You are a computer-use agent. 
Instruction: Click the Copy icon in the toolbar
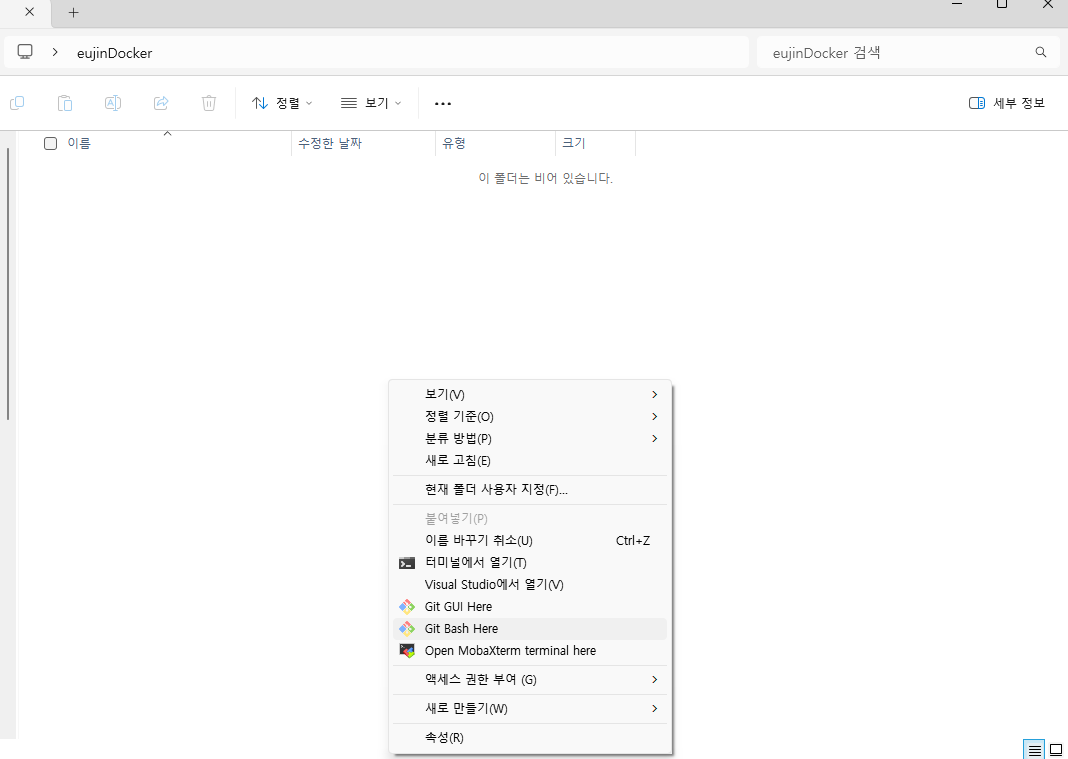(16, 103)
